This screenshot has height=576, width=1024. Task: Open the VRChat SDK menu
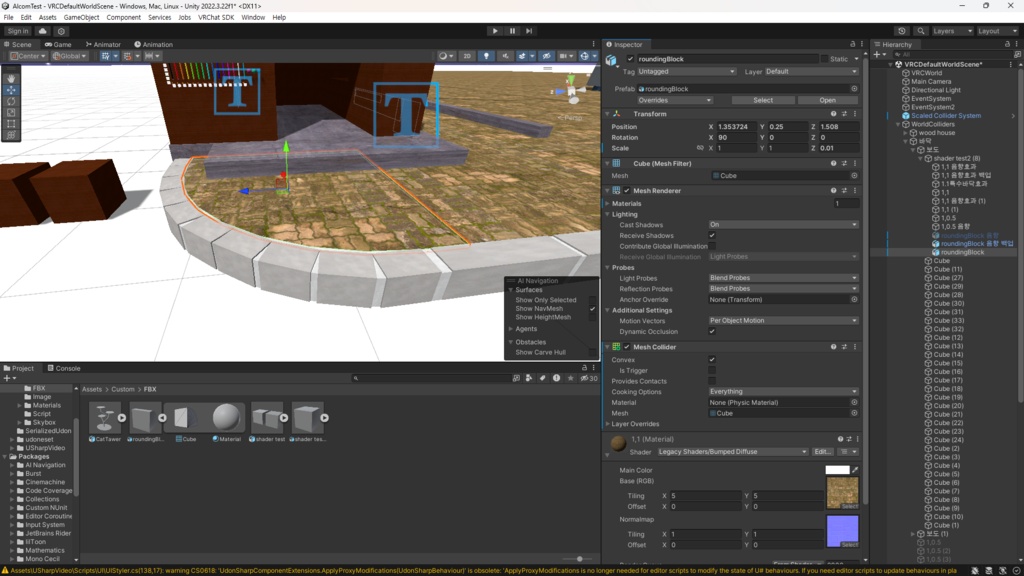point(216,18)
